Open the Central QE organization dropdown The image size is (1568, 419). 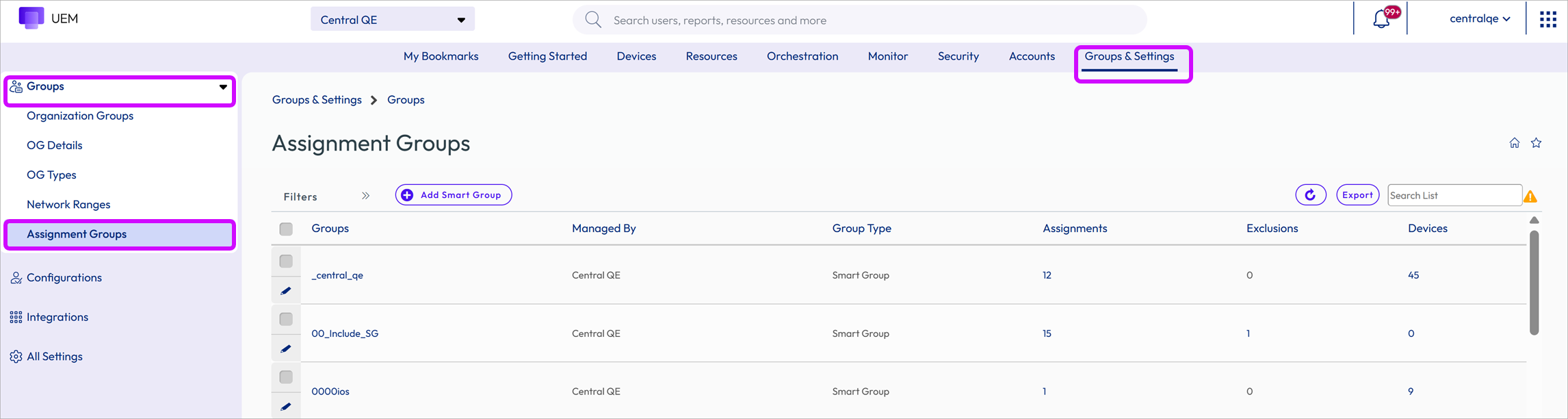point(393,20)
